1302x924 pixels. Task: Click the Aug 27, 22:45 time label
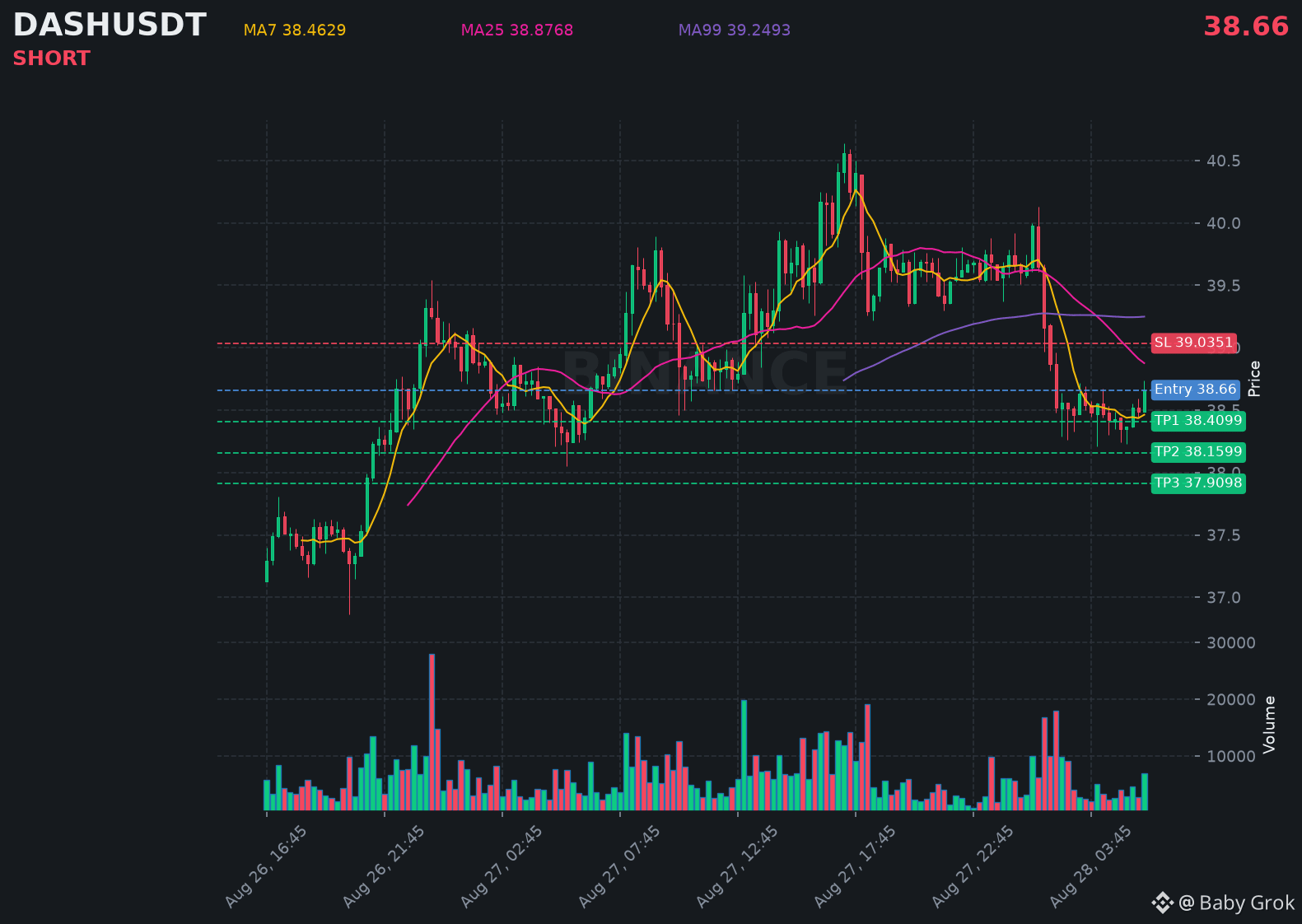[973, 867]
